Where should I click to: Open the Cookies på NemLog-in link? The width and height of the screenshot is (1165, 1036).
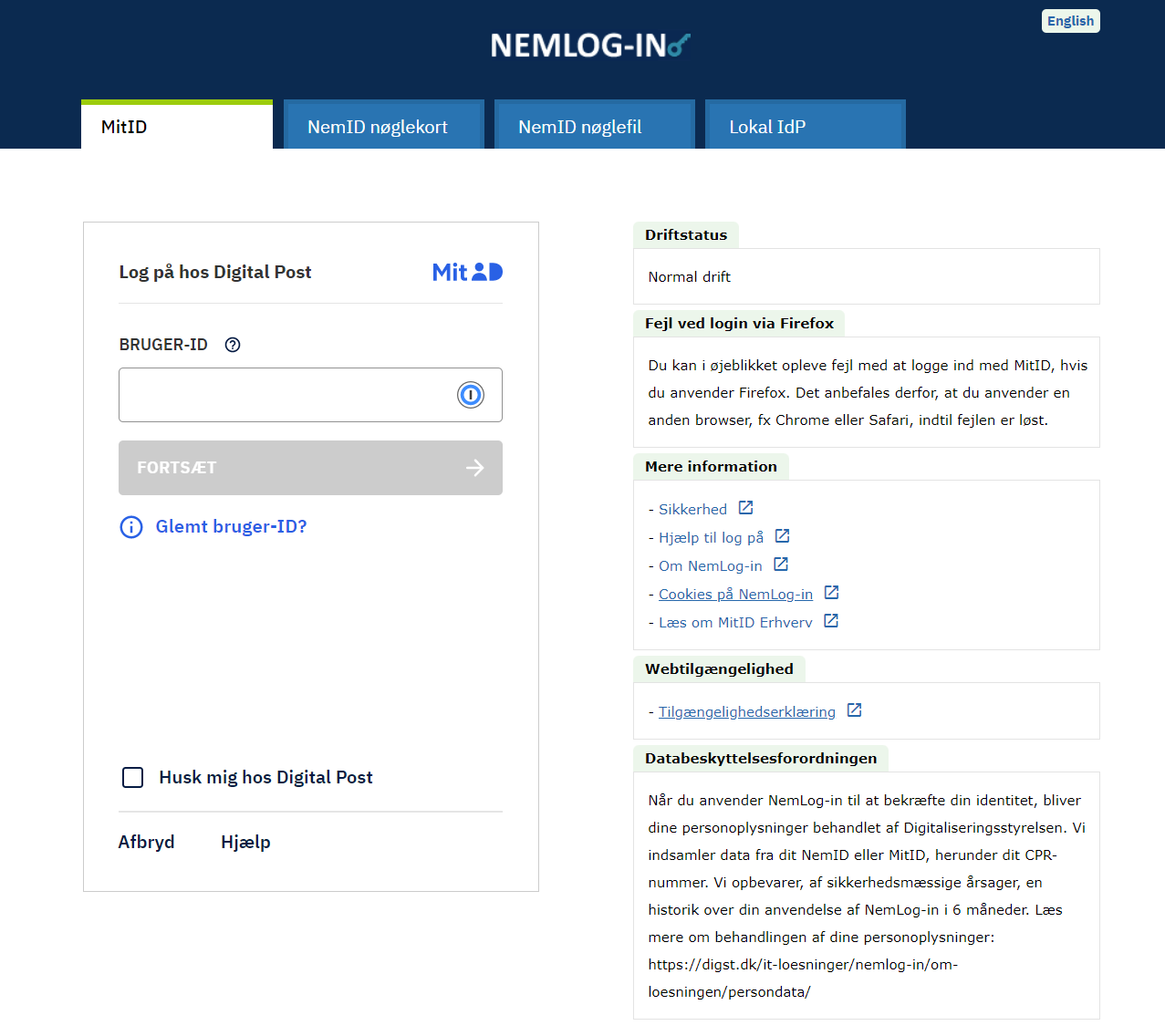(x=735, y=594)
